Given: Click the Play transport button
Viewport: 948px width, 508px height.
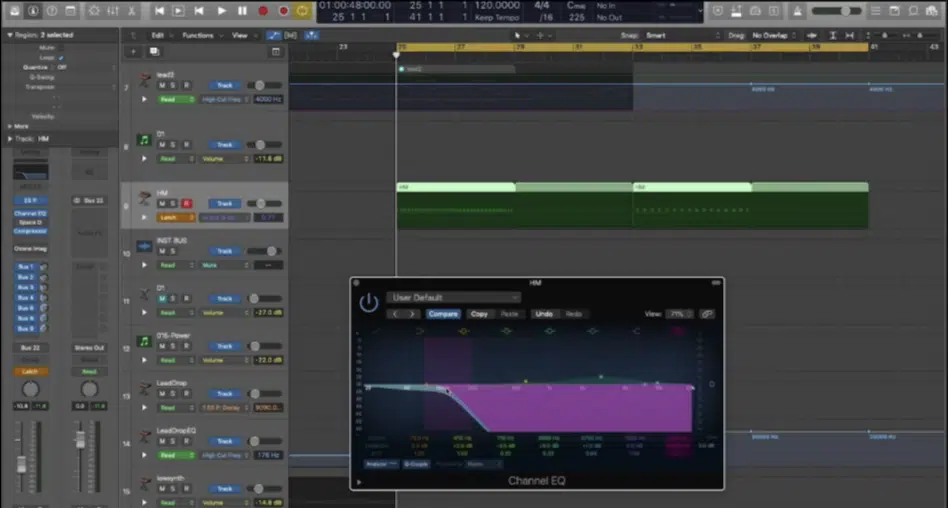Looking at the screenshot, I should [x=221, y=11].
